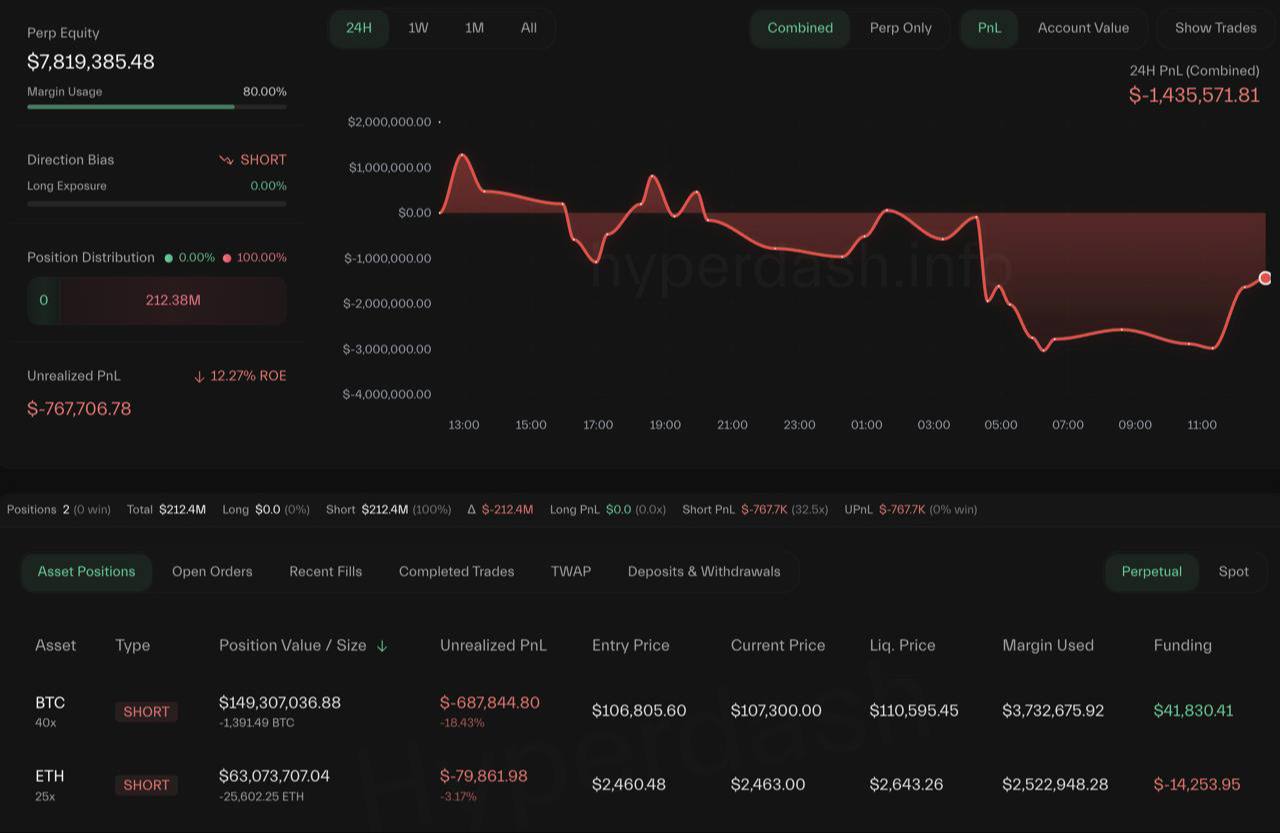Click the down arrow next to 12.27% ROE

(x=199, y=377)
